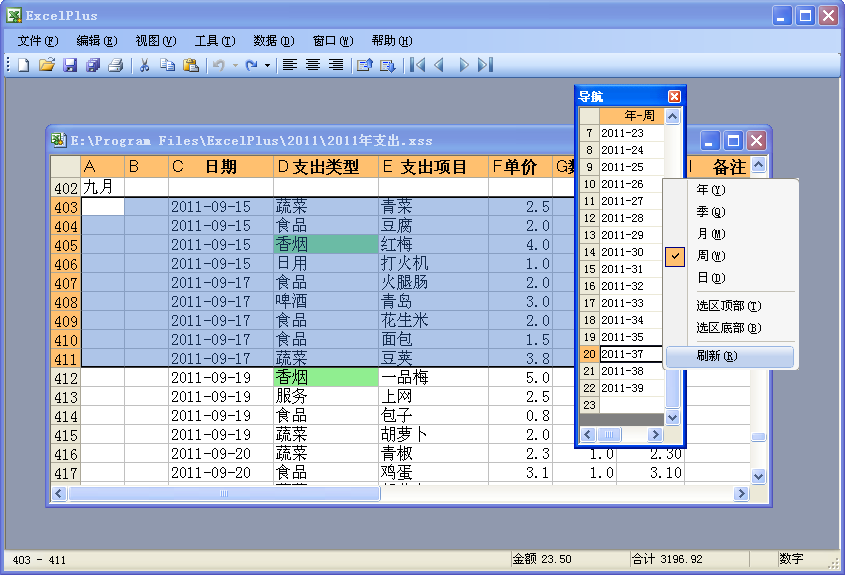Click spreadsheet horizontal scrollbar right arrow
This screenshot has height=575, width=845.
click(x=742, y=494)
